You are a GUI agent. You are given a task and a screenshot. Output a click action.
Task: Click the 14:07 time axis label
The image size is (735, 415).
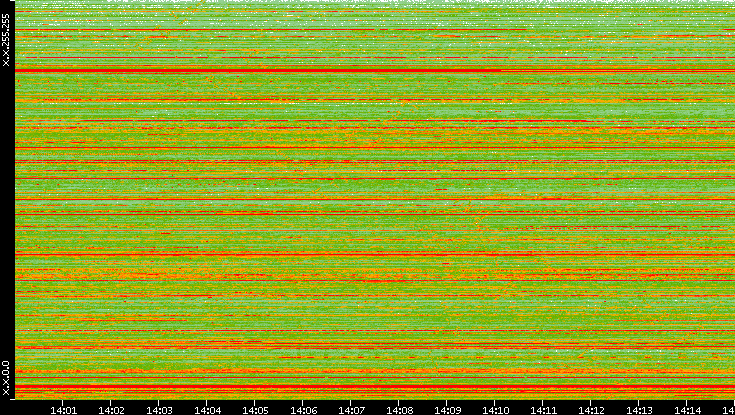[351, 410]
